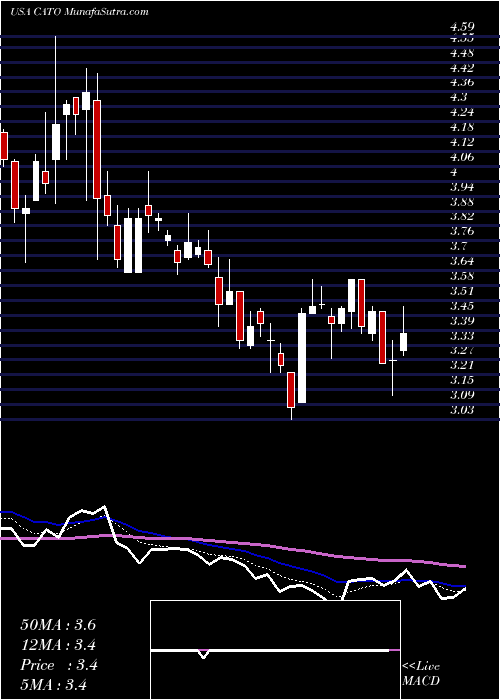This screenshot has height=700, width=500.
Task: Click the last white candle on the right
Action: tap(404, 343)
